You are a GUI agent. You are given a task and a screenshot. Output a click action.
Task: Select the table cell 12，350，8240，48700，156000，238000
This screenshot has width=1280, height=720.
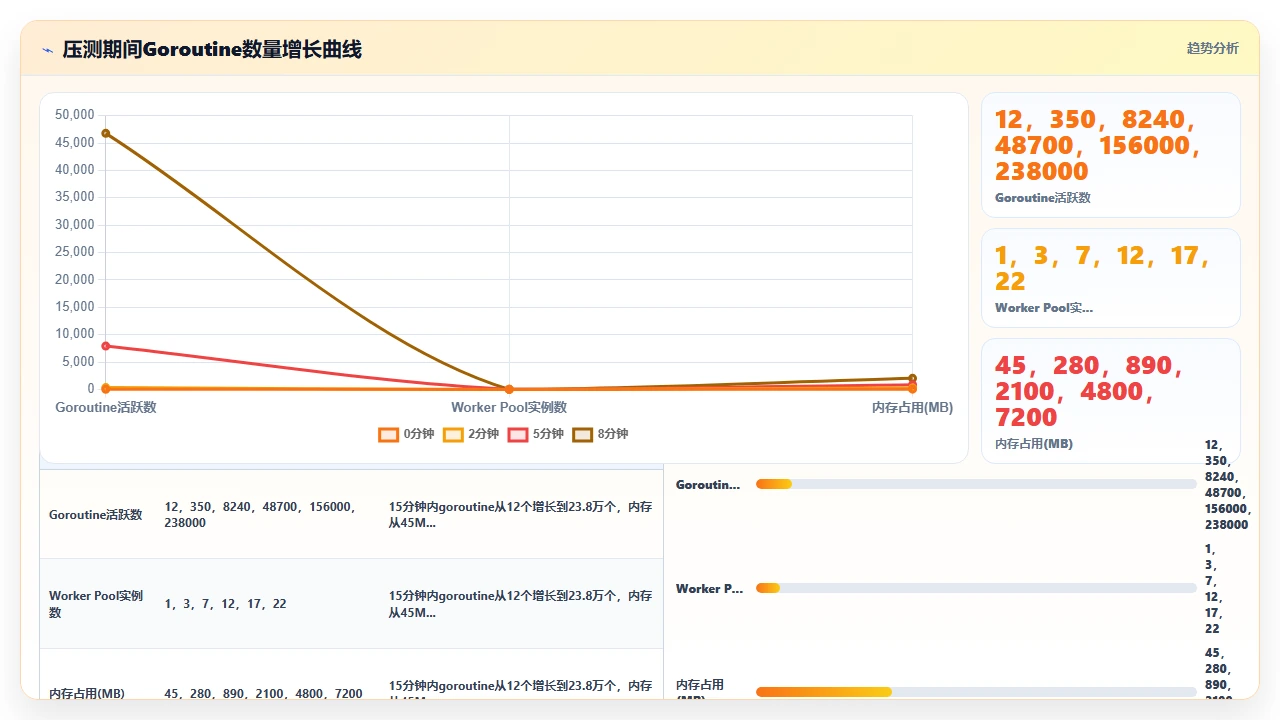(267, 515)
